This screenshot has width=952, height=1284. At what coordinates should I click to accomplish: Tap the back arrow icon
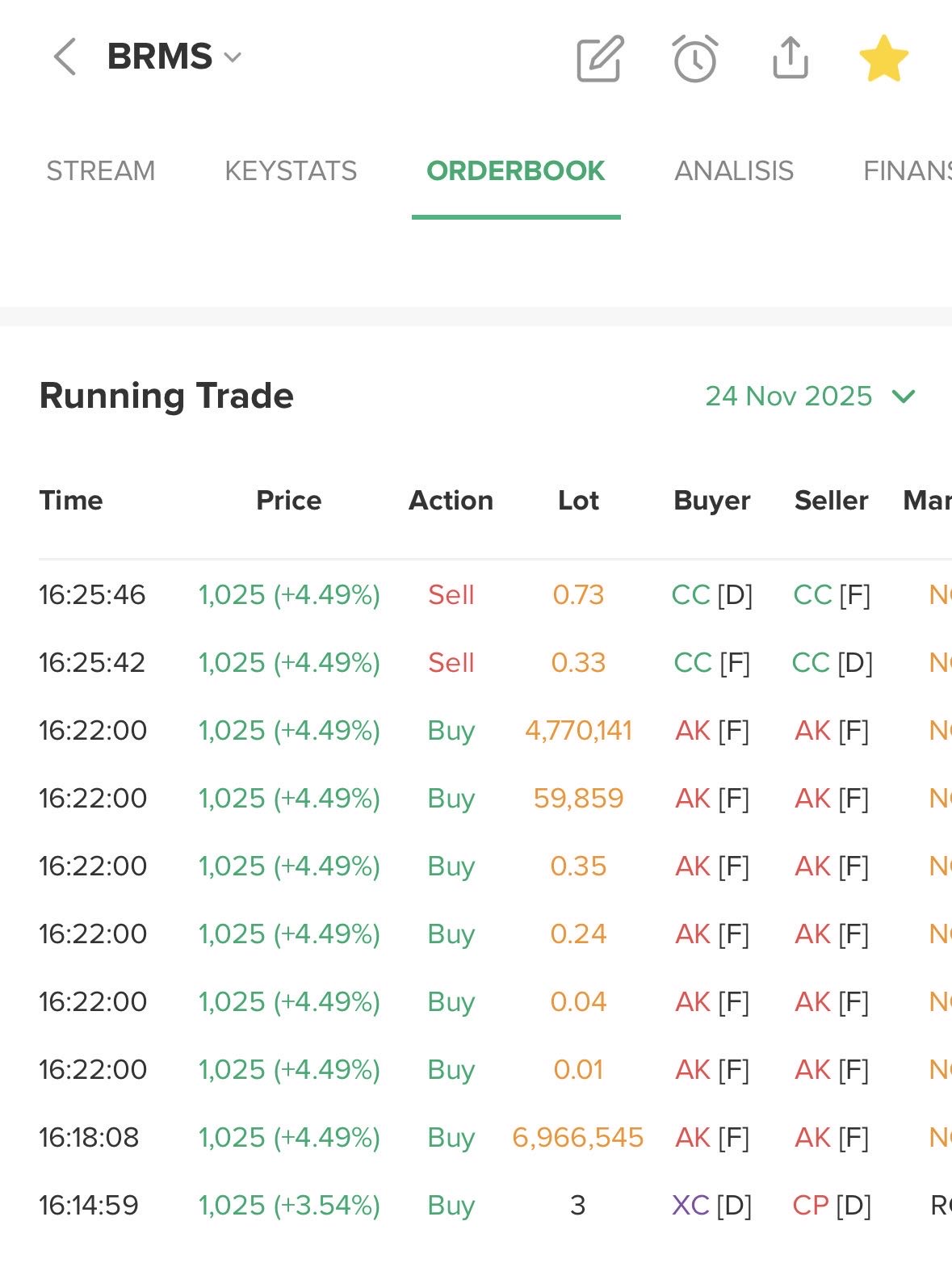coord(65,57)
